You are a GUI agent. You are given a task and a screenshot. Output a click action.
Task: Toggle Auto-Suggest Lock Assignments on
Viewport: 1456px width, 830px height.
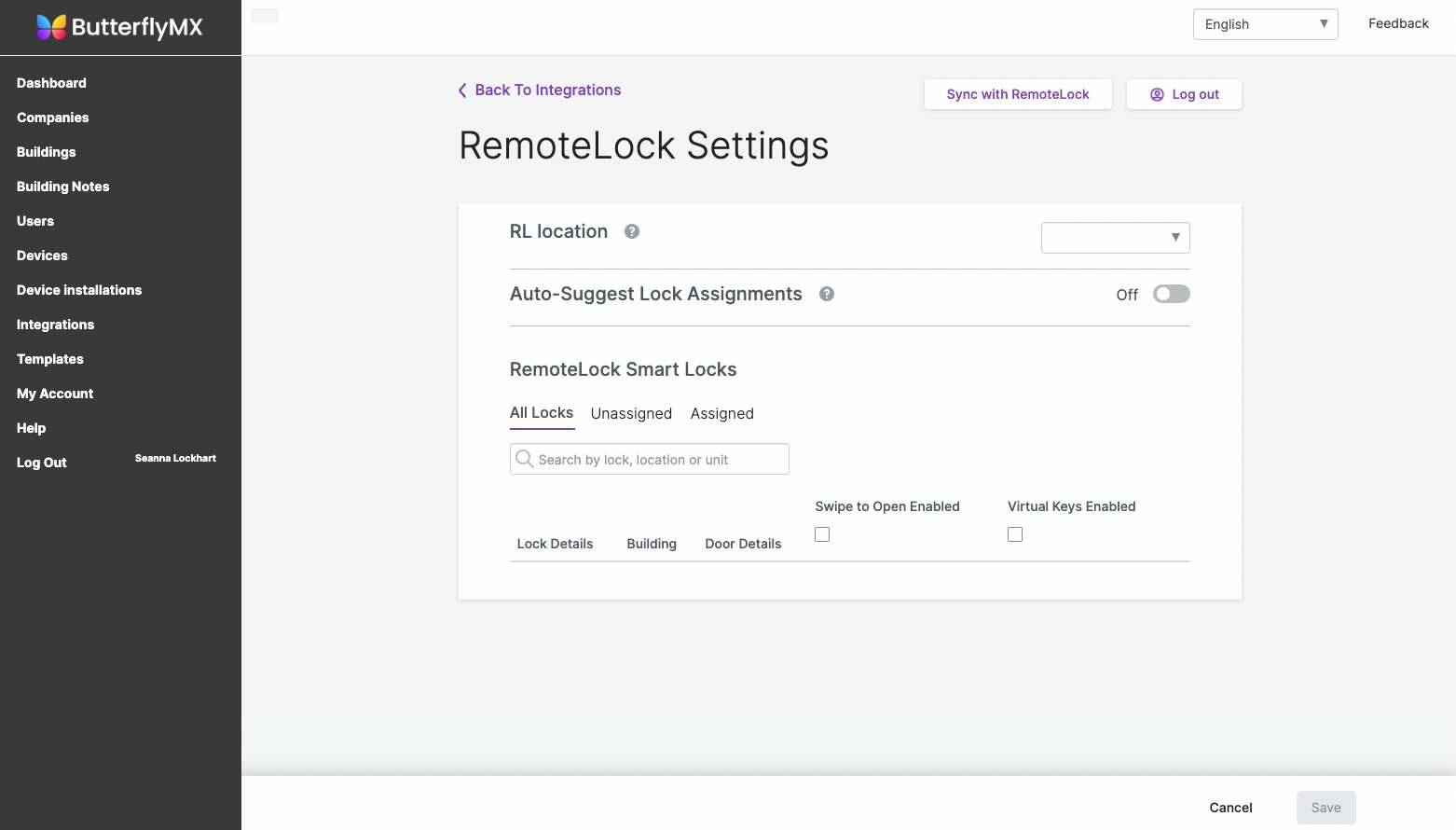click(x=1171, y=294)
